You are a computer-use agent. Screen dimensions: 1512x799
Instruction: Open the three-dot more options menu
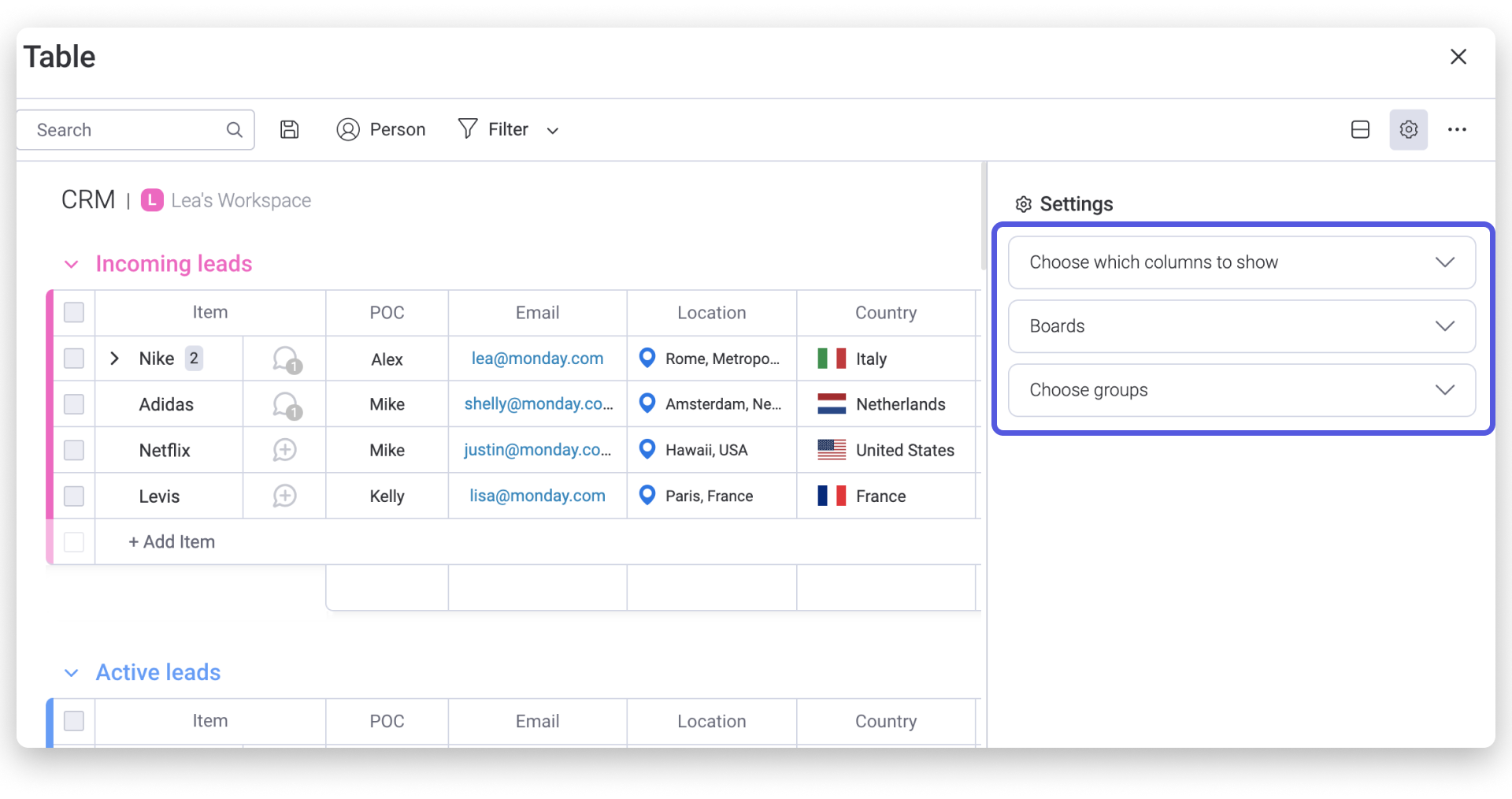tap(1457, 130)
